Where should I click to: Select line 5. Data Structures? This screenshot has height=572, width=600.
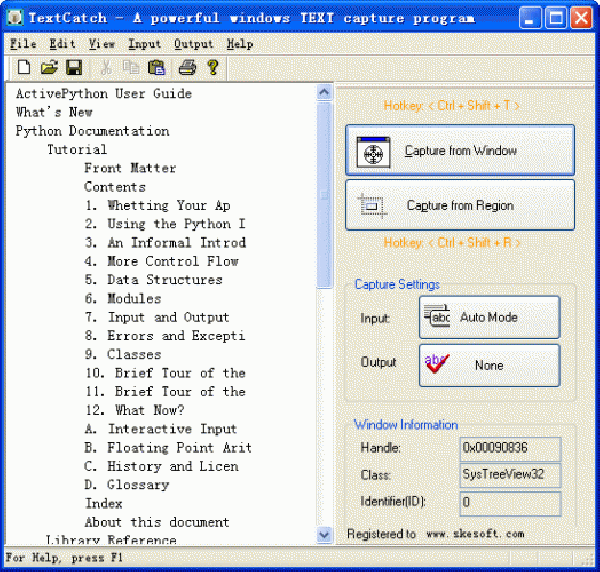tap(153, 280)
